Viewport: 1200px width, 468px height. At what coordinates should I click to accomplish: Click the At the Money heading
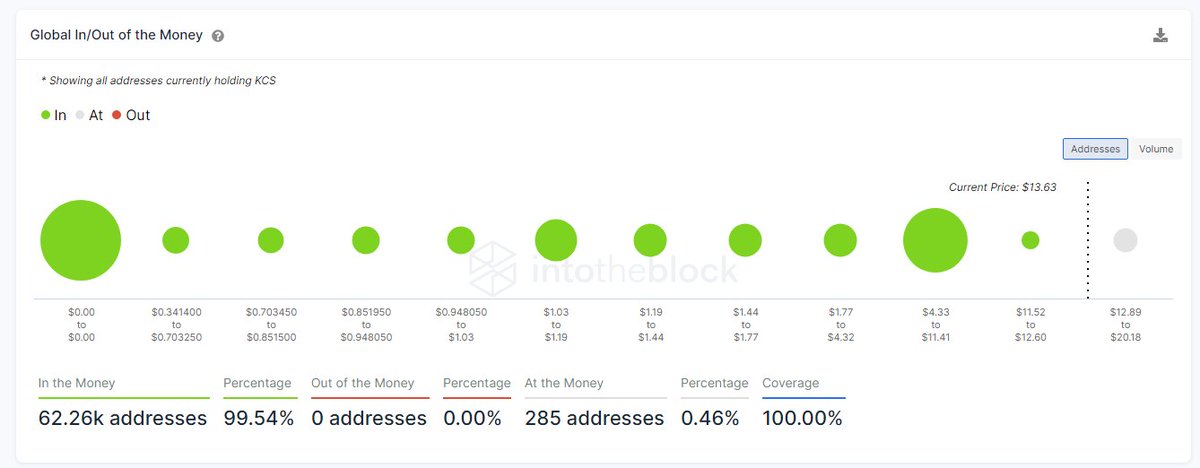click(x=564, y=383)
